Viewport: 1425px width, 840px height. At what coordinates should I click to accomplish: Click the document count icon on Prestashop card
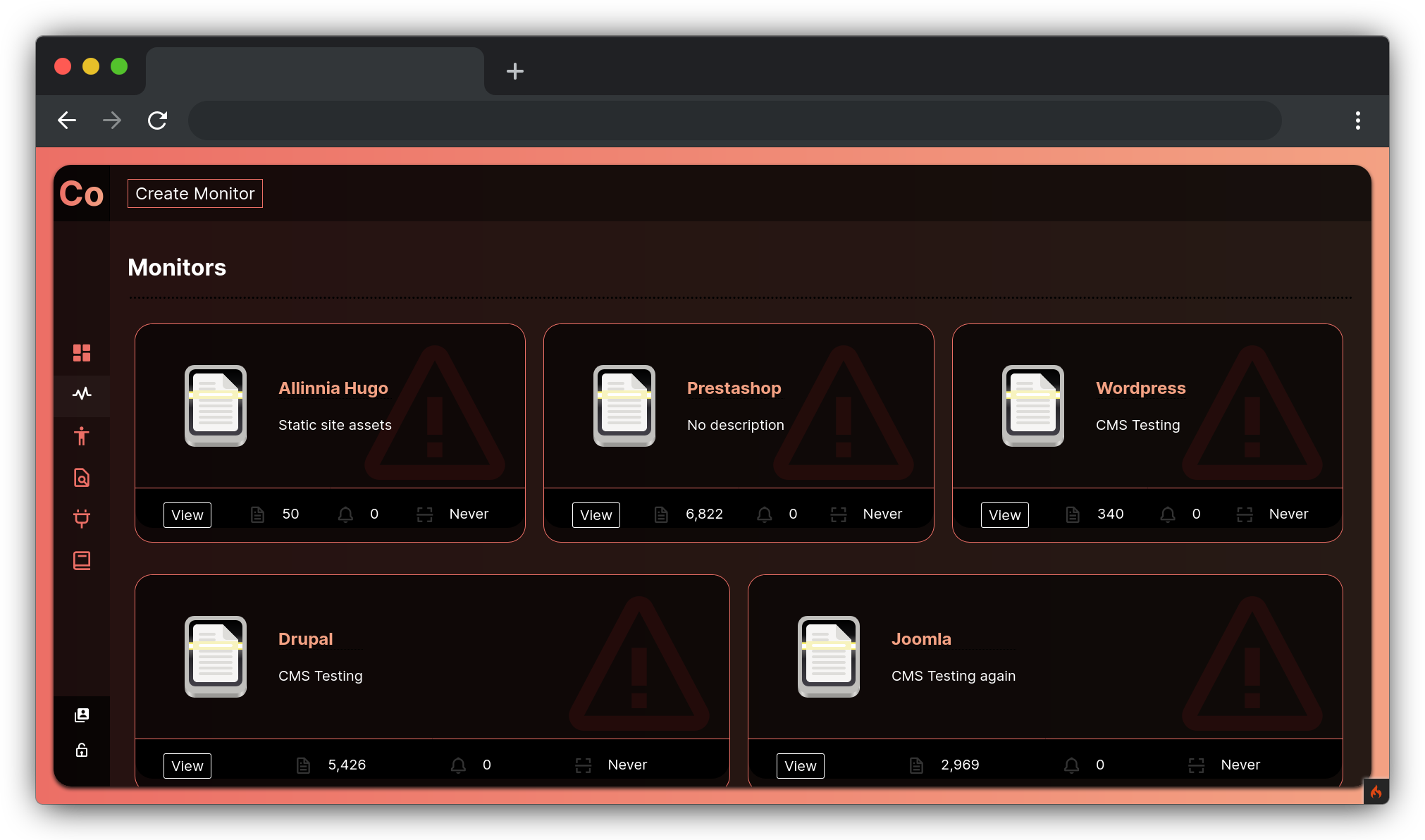click(x=661, y=514)
